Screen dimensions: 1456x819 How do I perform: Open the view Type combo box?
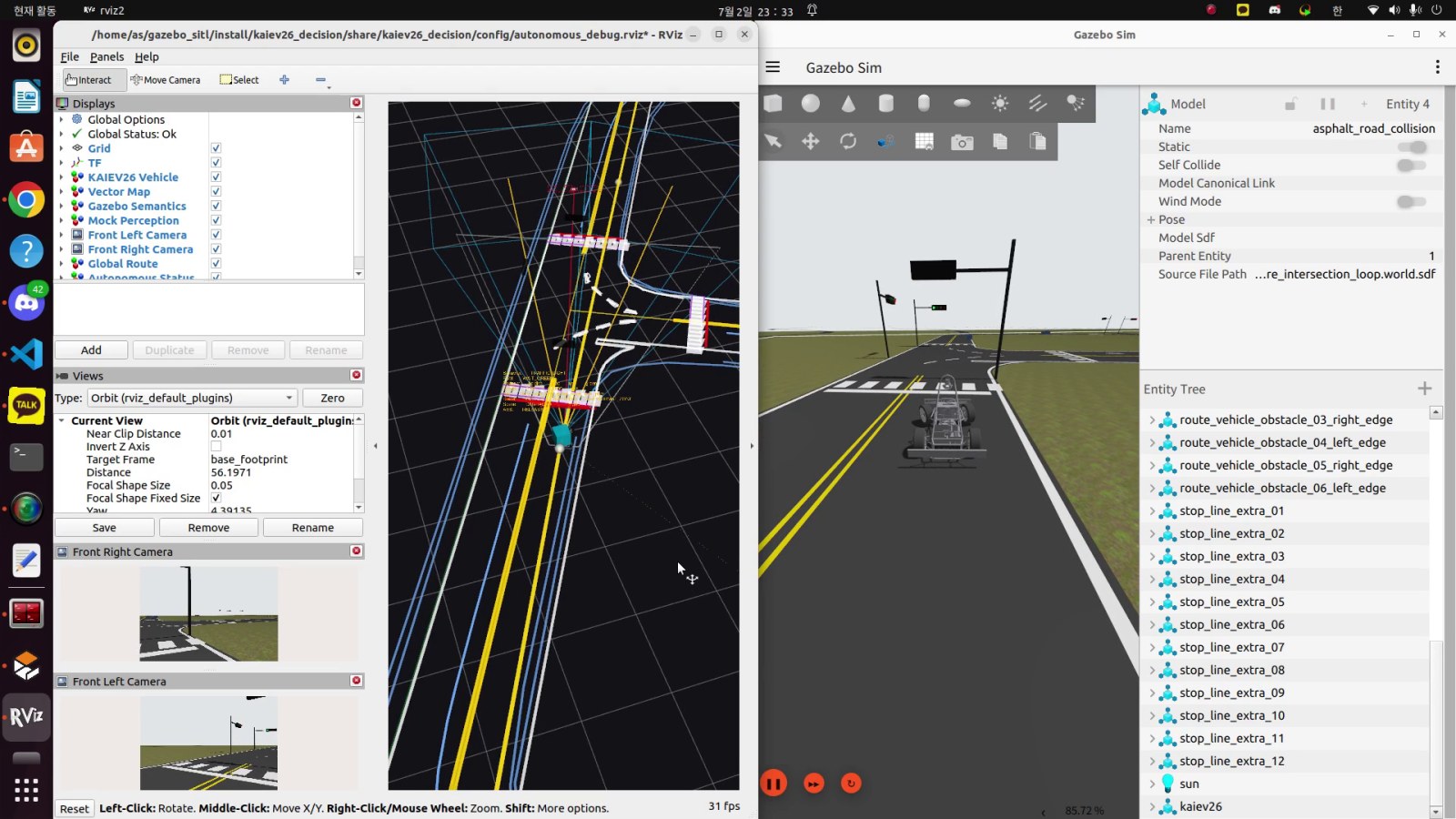(x=191, y=399)
